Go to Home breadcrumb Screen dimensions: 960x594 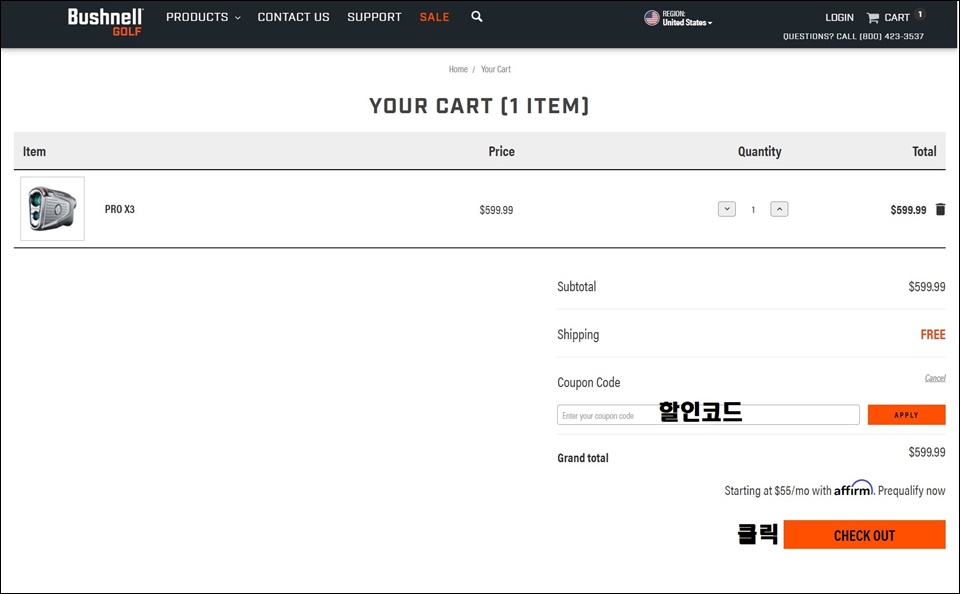pyautogui.click(x=458, y=69)
